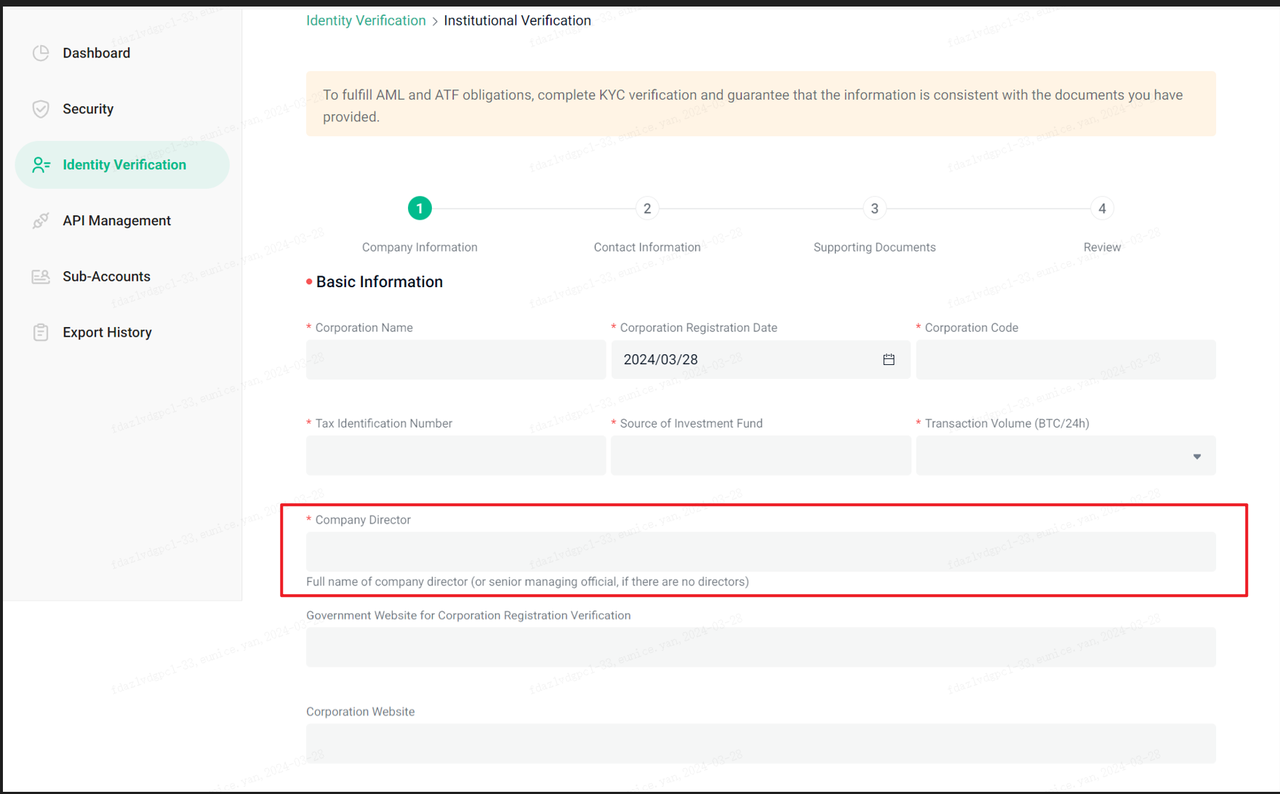Click the Sub-Accounts card icon
Image resolution: width=1280 pixels, height=794 pixels.
(x=40, y=277)
